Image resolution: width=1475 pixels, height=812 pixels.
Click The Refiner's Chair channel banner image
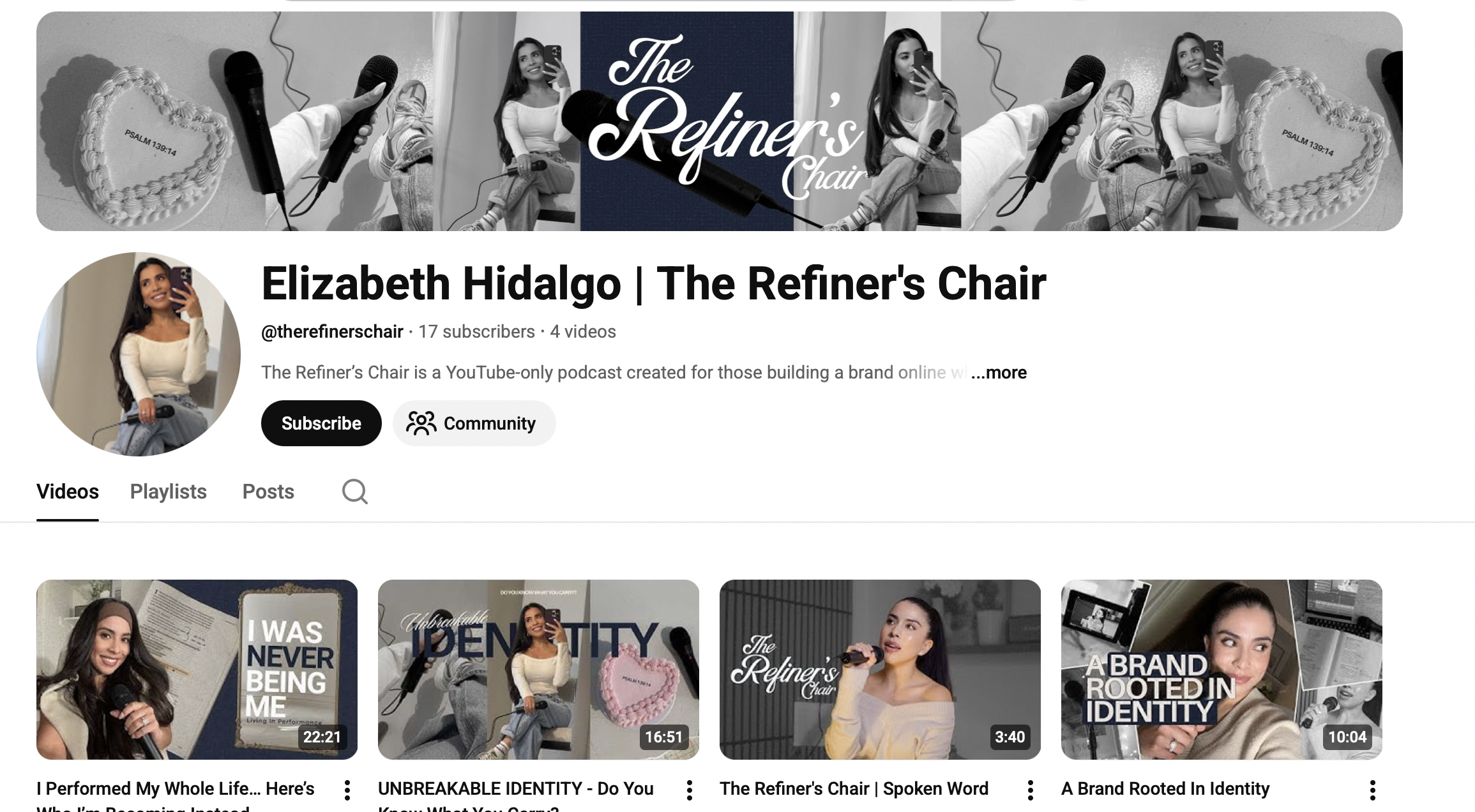click(719, 121)
